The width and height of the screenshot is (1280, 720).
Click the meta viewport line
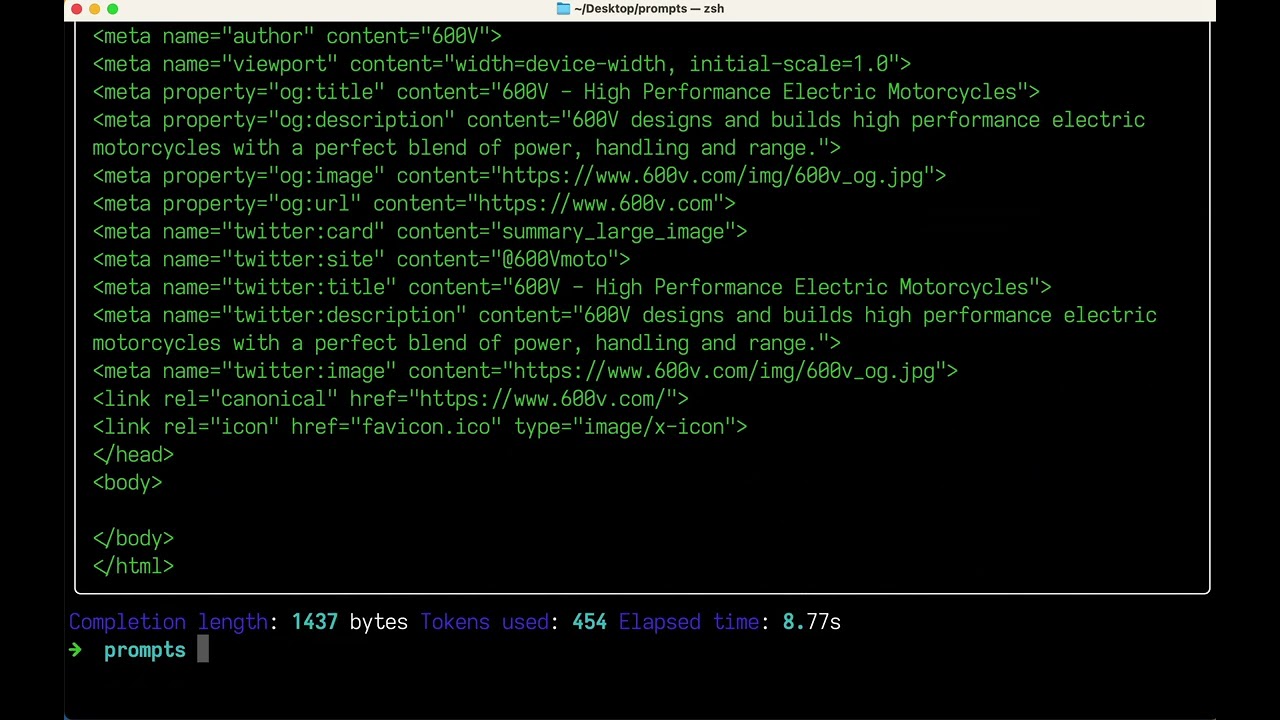[502, 64]
